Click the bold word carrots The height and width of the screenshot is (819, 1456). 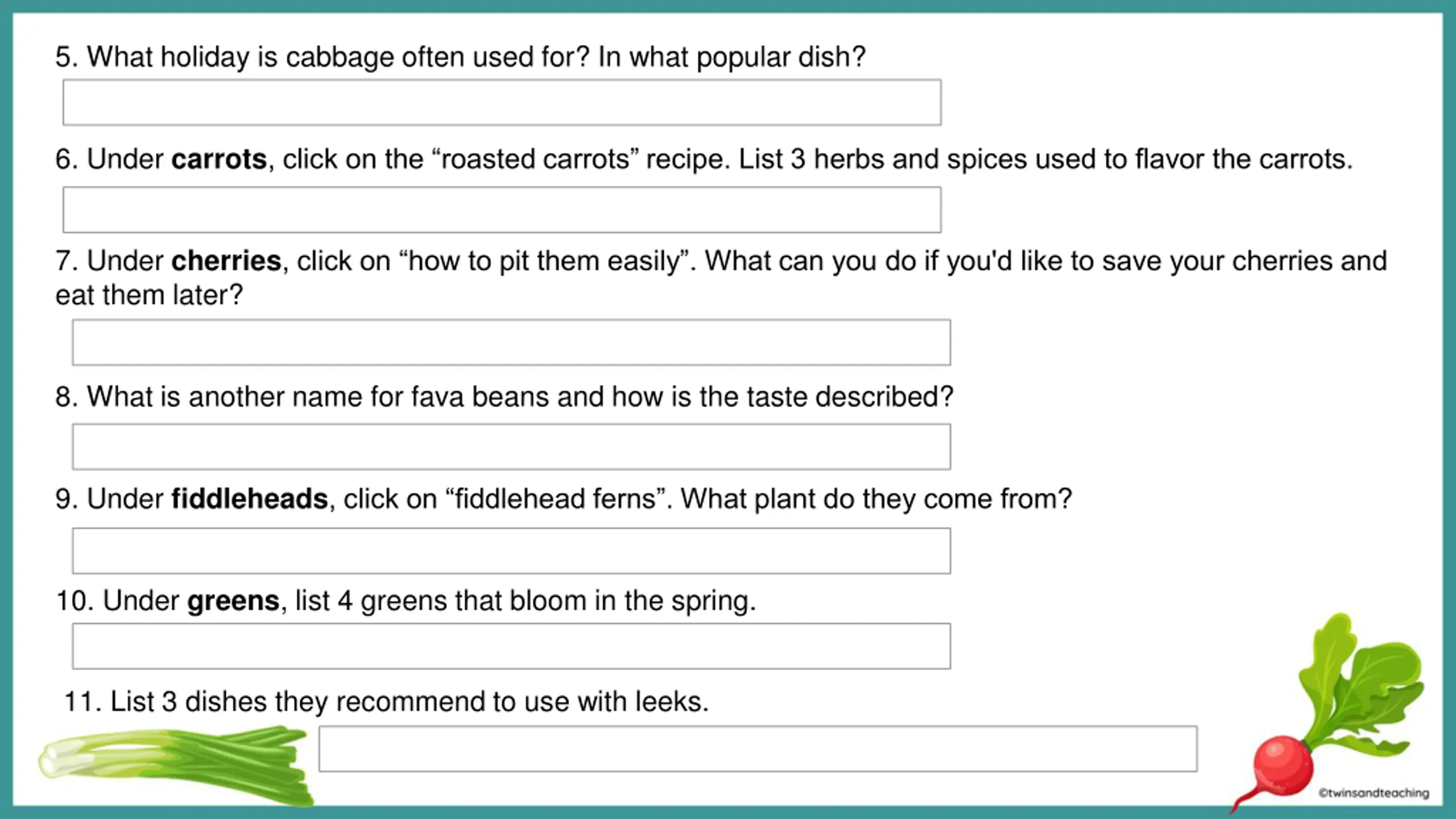click(x=219, y=159)
